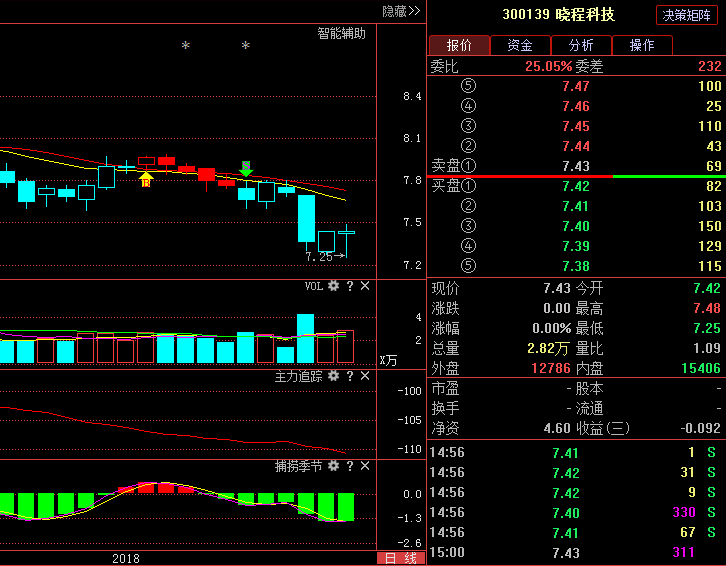Viewport: 726px width, 566px height.
Task: Open help for the VOL indicator
Action: (x=350, y=286)
